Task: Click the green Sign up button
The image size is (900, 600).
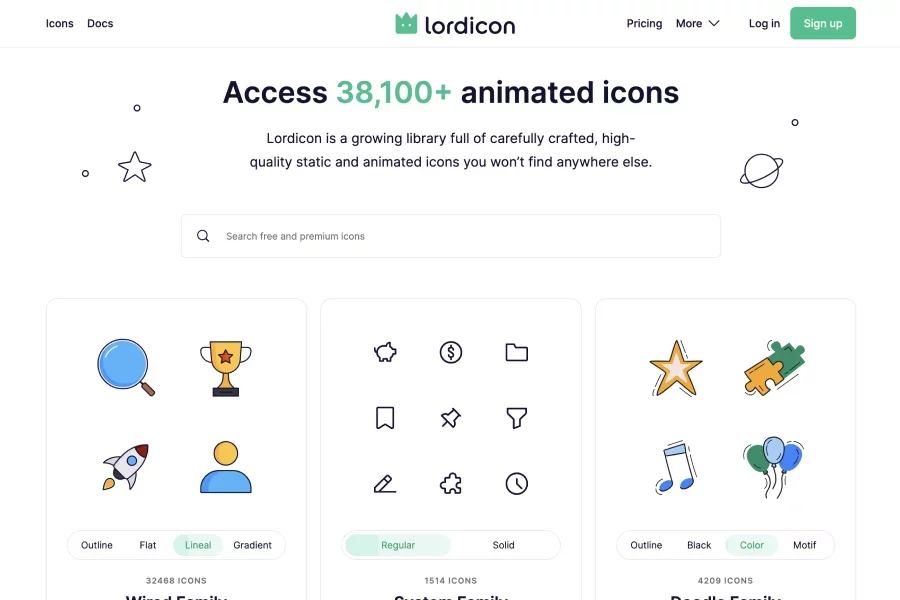Action: pos(823,24)
